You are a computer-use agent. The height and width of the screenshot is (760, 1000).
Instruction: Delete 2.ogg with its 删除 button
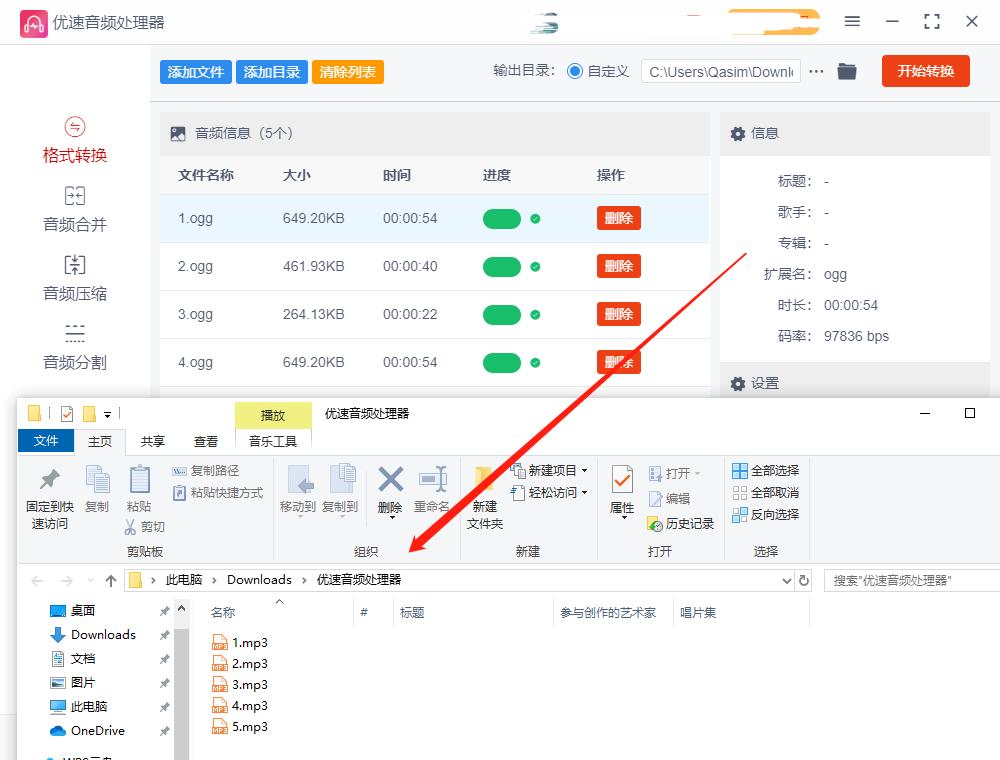[x=618, y=266]
